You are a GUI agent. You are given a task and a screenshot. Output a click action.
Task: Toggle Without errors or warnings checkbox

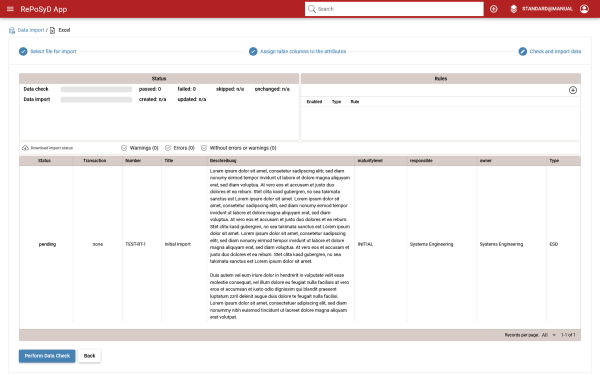click(x=204, y=148)
